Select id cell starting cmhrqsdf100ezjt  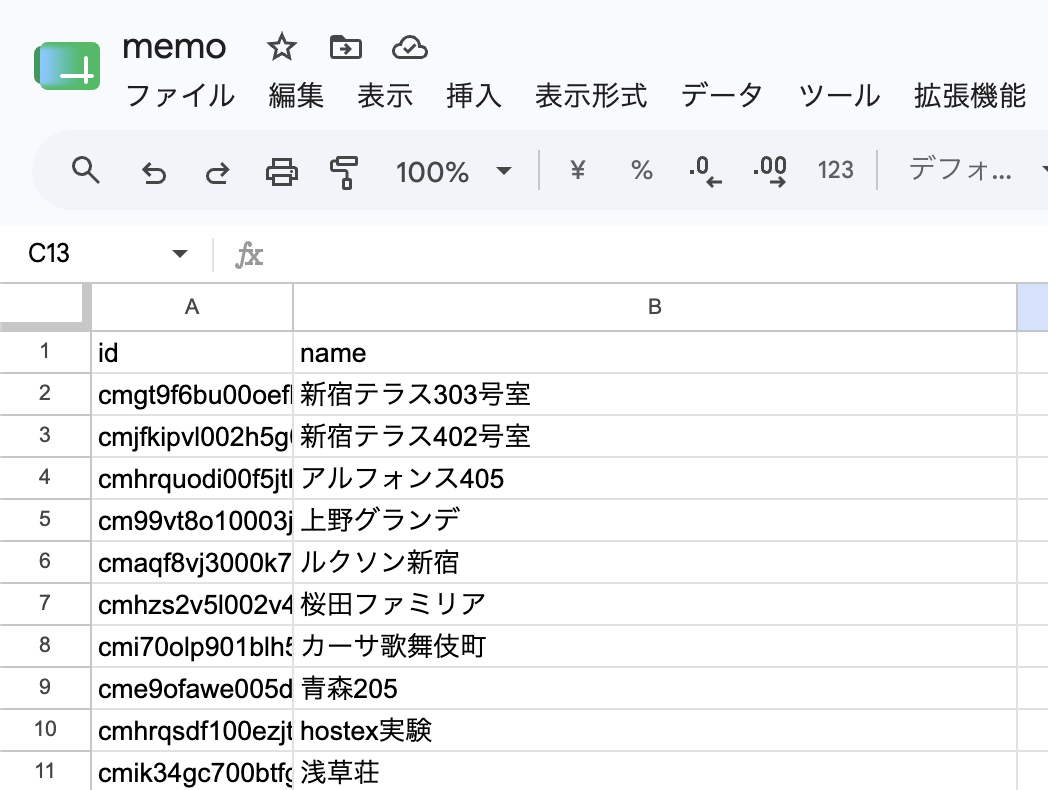pos(192,730)
